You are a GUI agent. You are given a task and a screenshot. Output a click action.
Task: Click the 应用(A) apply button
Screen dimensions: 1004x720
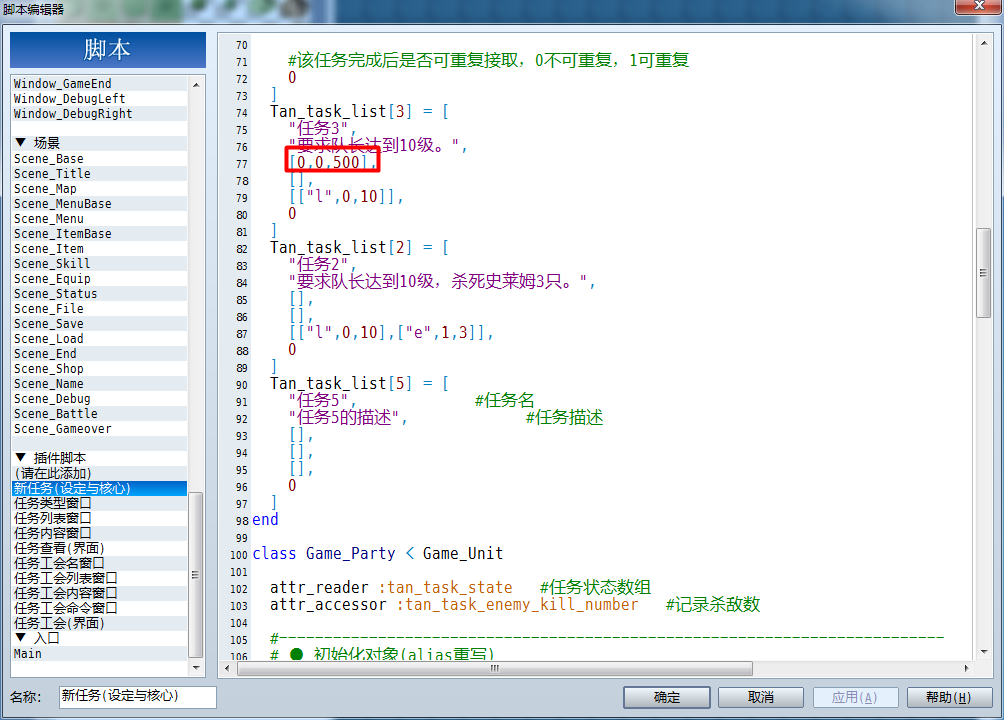(855, 697)
